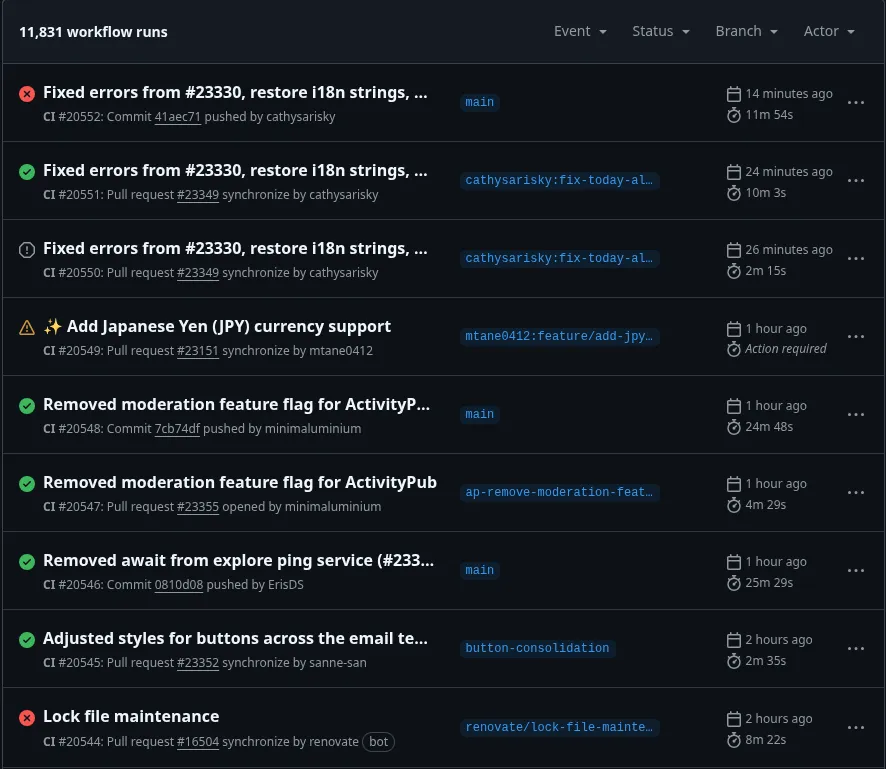The height and width of the screenshot is (769, 886).
Task: Expand the Event filter dropdown
Action: (x=580, y=31)
